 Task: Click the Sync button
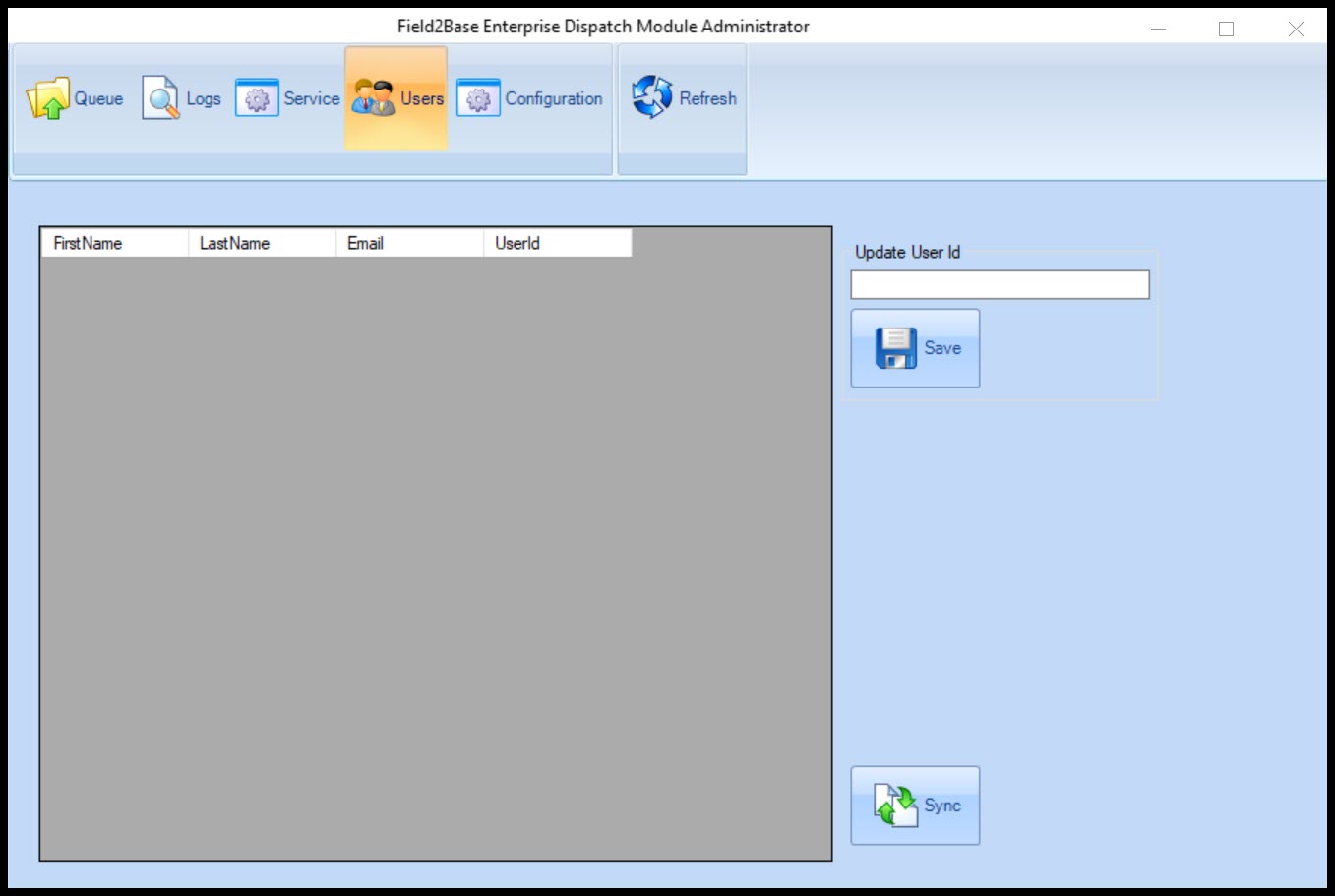point(915,806)
